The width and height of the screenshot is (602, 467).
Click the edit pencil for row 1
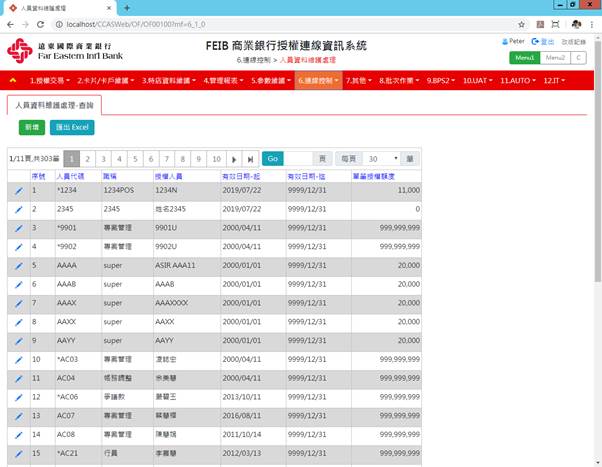pos(18,191)
